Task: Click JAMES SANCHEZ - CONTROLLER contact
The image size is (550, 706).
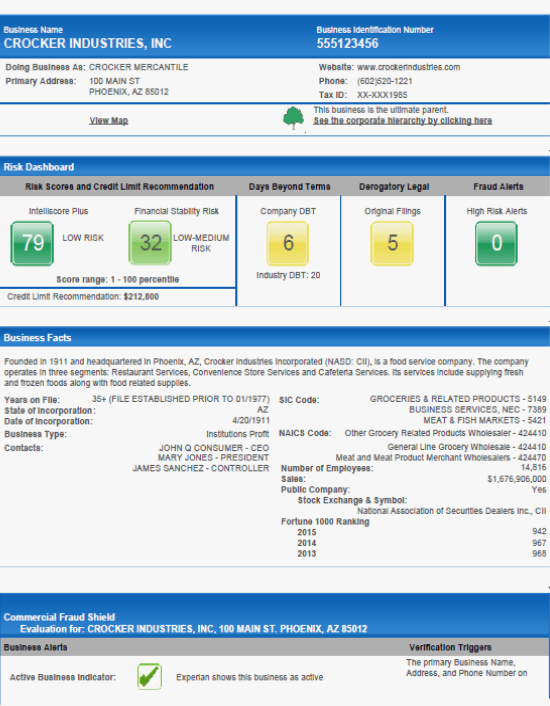Action: pos(201,468)
